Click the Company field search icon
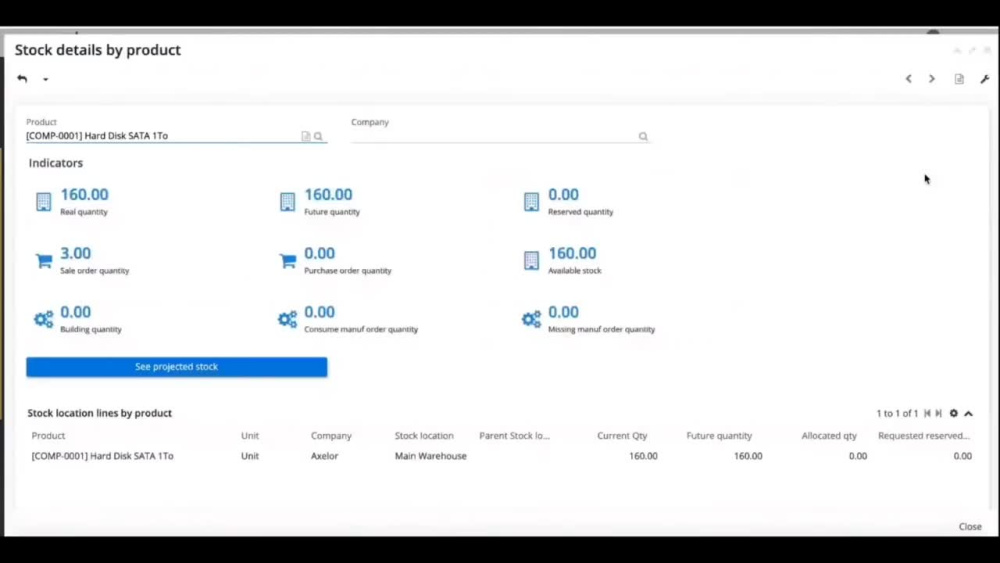This screenshot has width=1000, height=563. [x=643, y=136]
